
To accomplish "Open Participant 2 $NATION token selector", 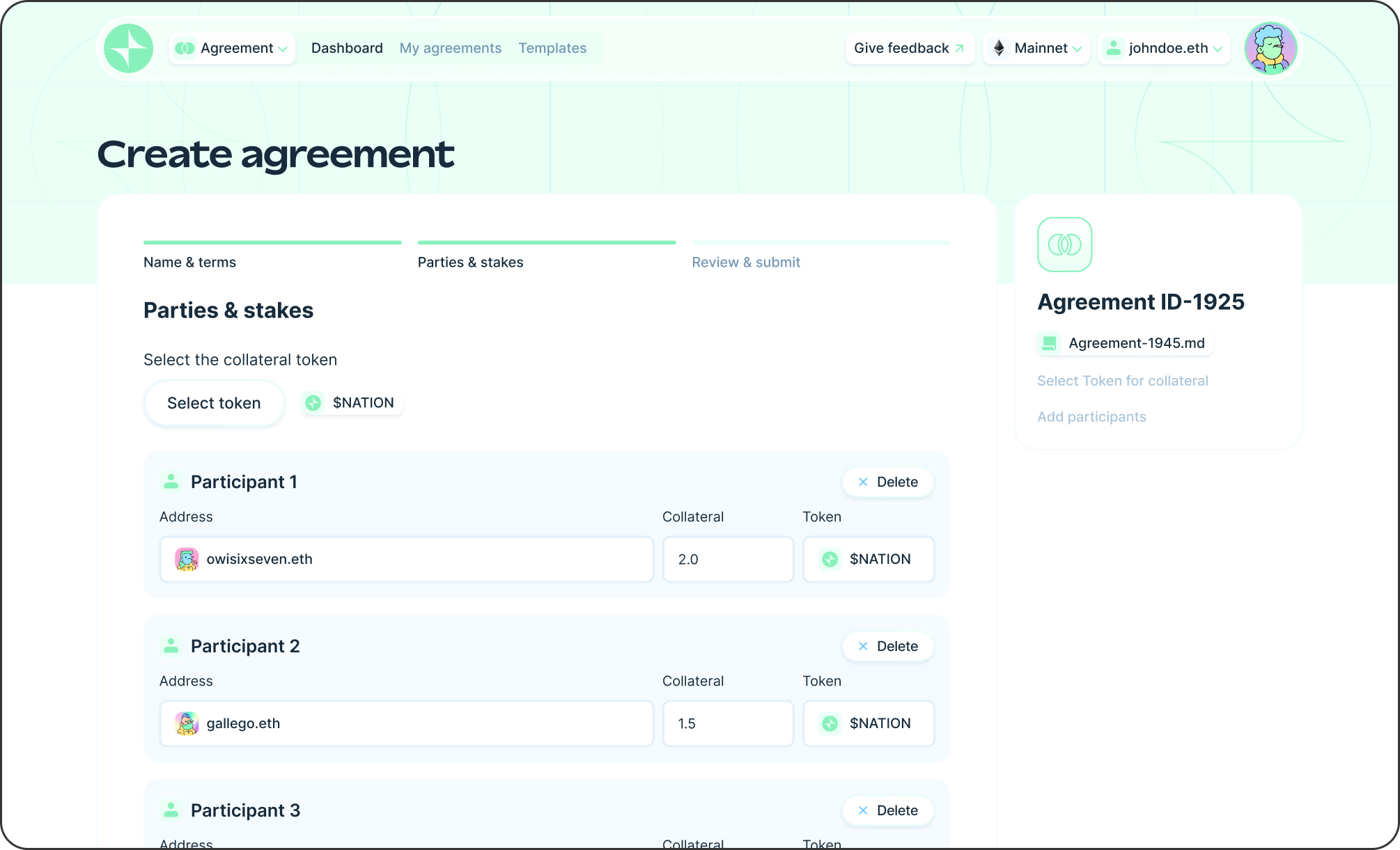I will click(x=869, y=723).
